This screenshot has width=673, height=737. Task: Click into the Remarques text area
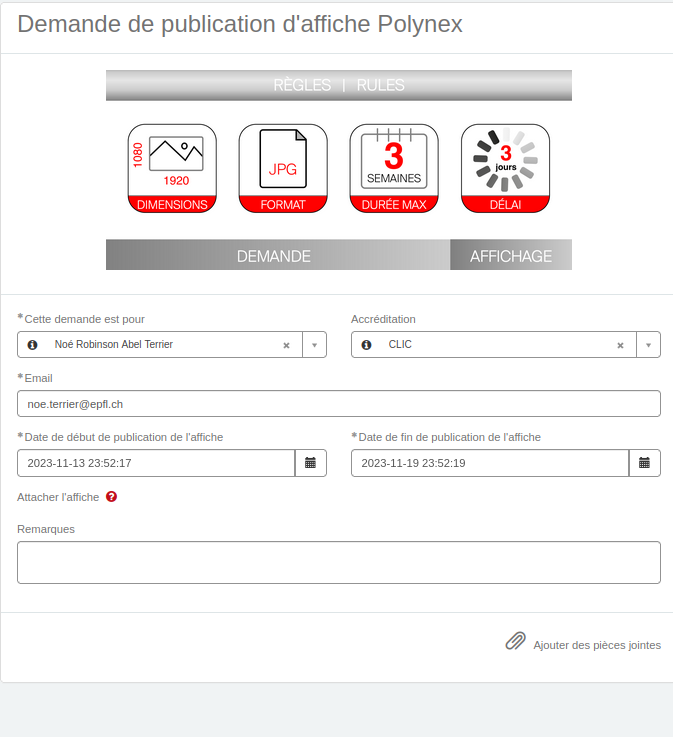click(x=339, y=562)
